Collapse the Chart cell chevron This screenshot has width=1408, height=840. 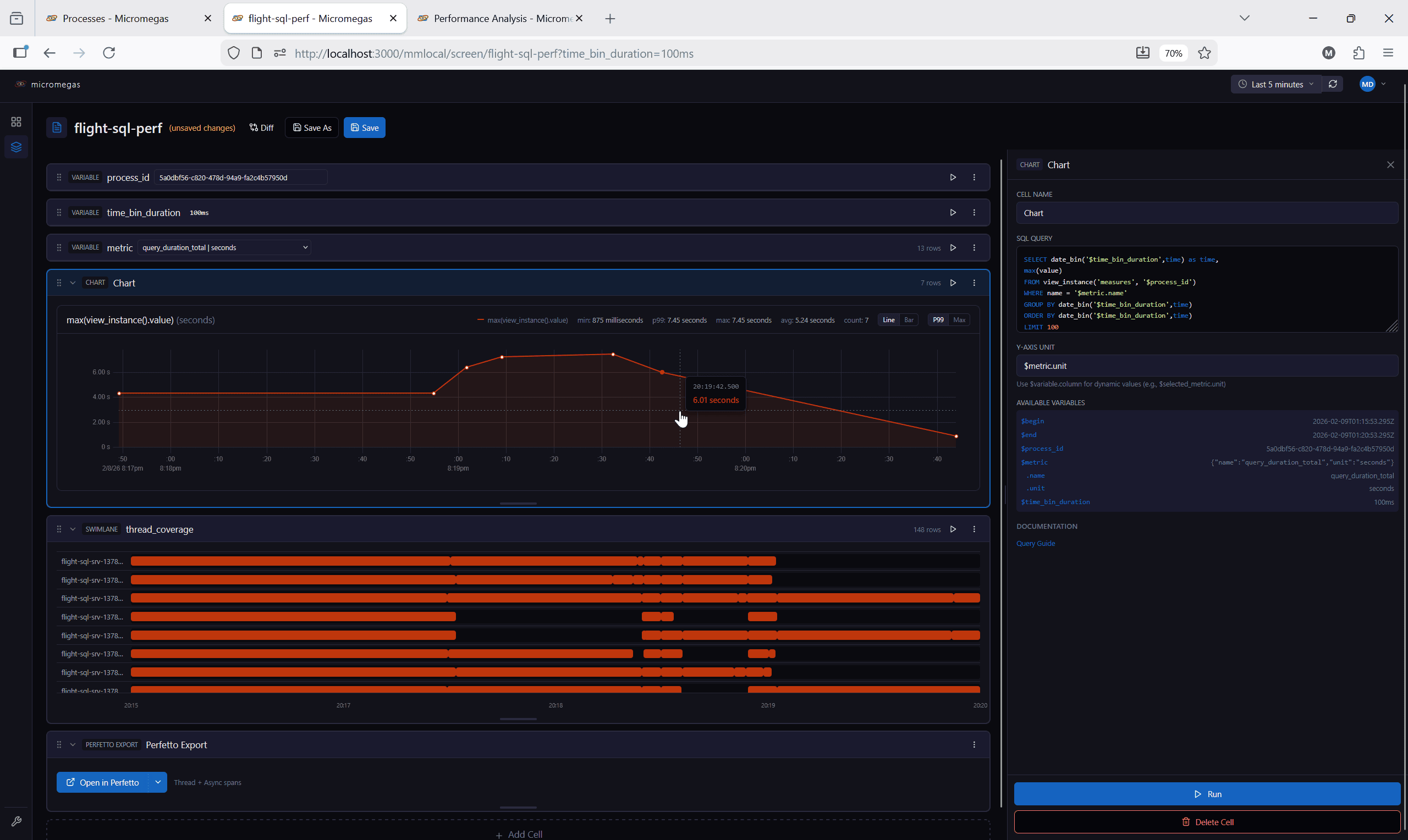click(73, 283)
